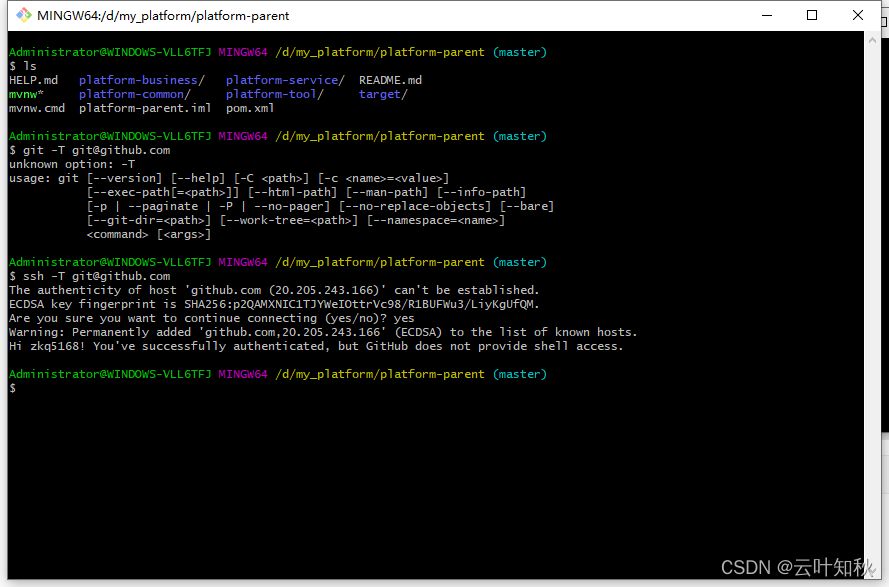Screen dimensions: 889x587
Task: Close the MINGW64 terminal window
Action: pyautogui.click(x=858, y=15)
